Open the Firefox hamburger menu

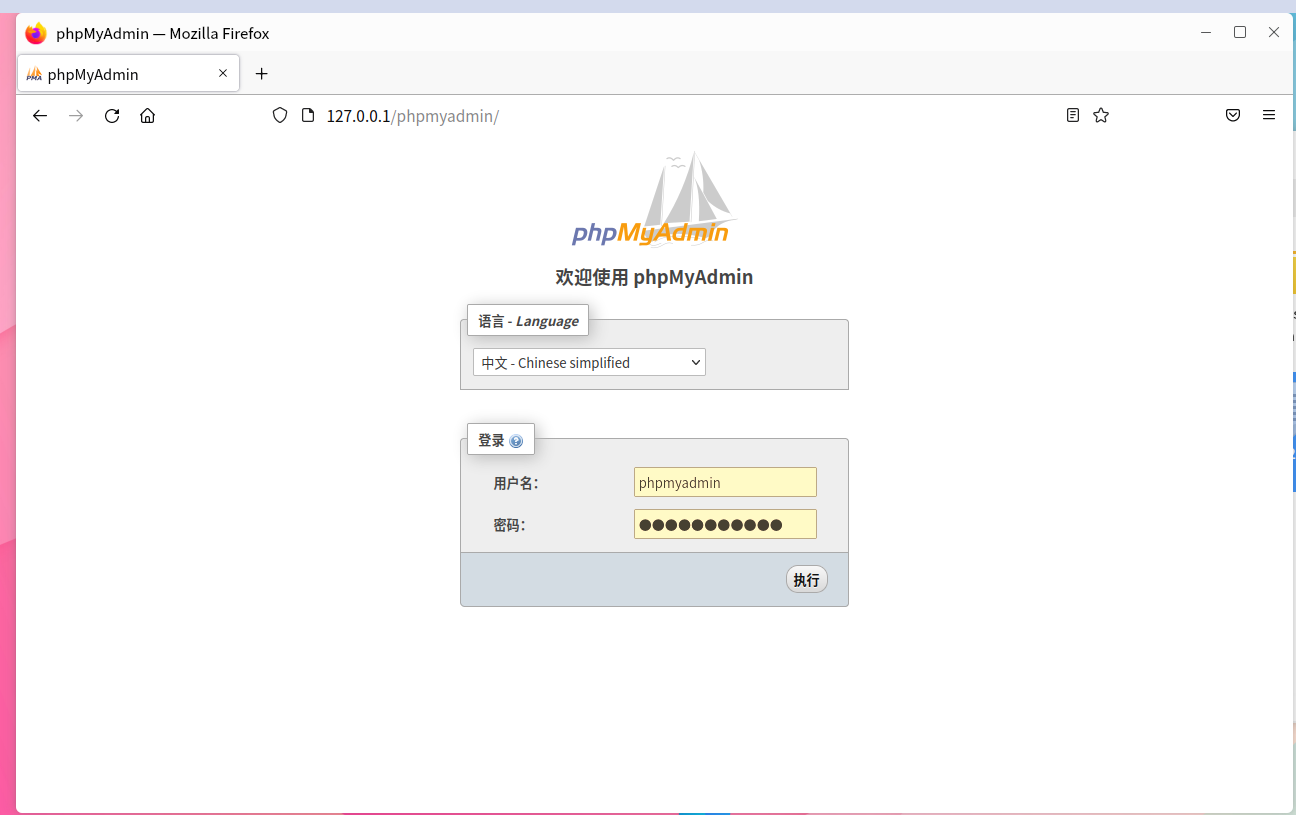tap(1269, 116)
